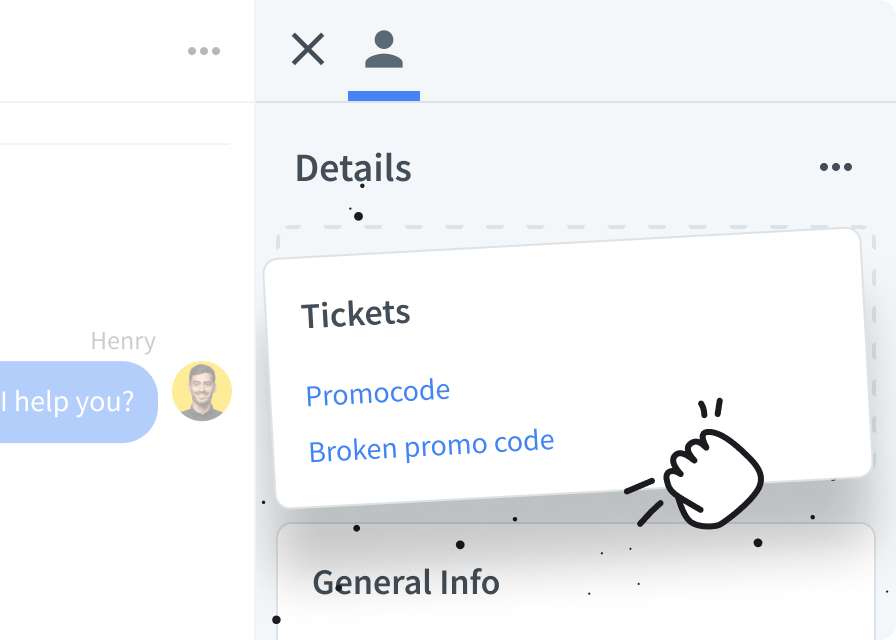This screenshot has width=896, height=640.
Task: Open the Broken promo code ticket
Action: click(430, 446)
